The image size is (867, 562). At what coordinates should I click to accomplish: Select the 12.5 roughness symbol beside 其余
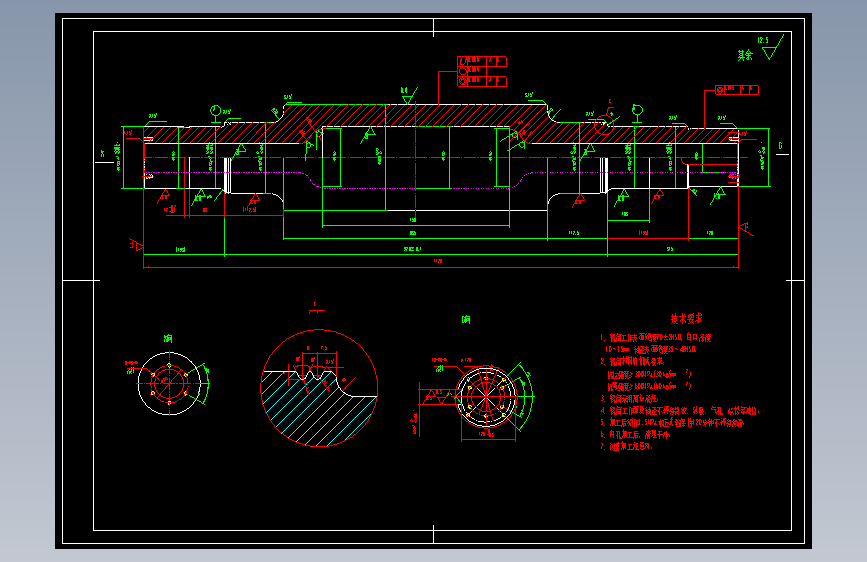pyautogui.click(x=771, y=47)
